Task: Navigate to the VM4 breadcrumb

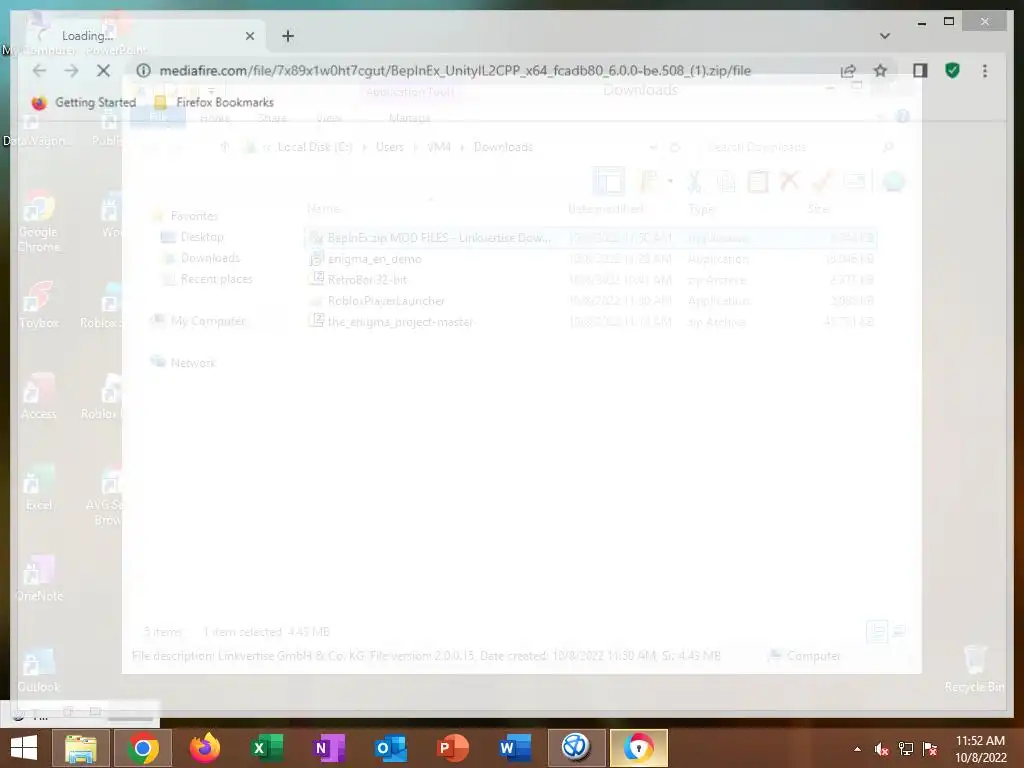Action: click(x=439, y=147)
